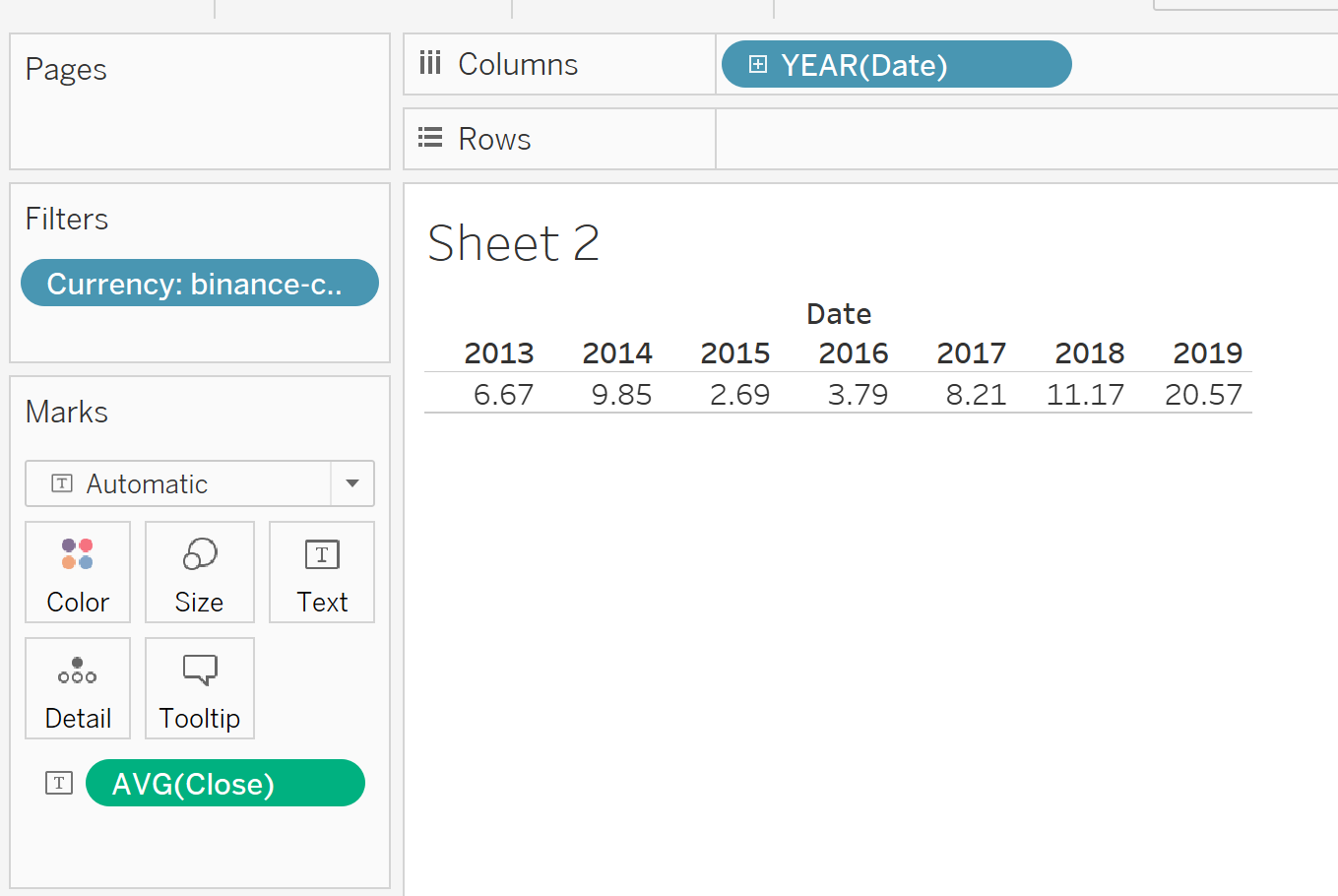Click the Tooltip marks card icon
1338x896 pixels.
[x=200, y=671]
